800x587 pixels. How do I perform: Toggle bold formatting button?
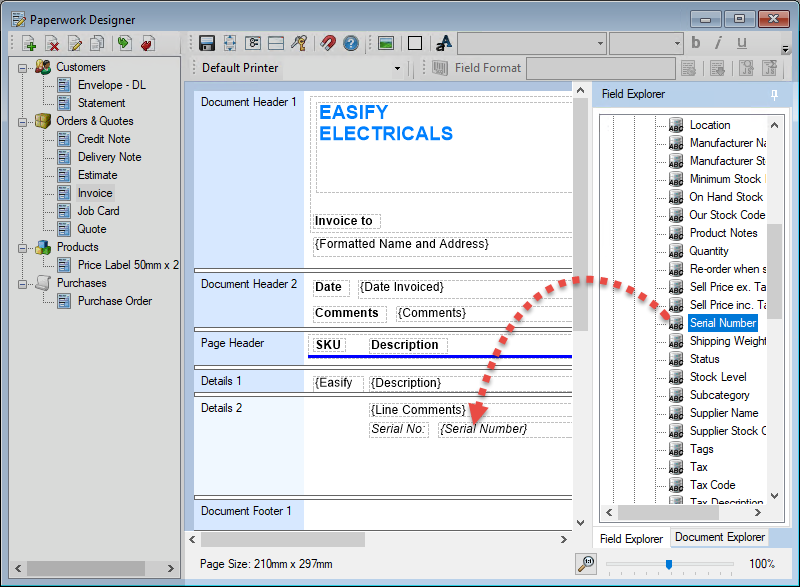click(696, 43)
